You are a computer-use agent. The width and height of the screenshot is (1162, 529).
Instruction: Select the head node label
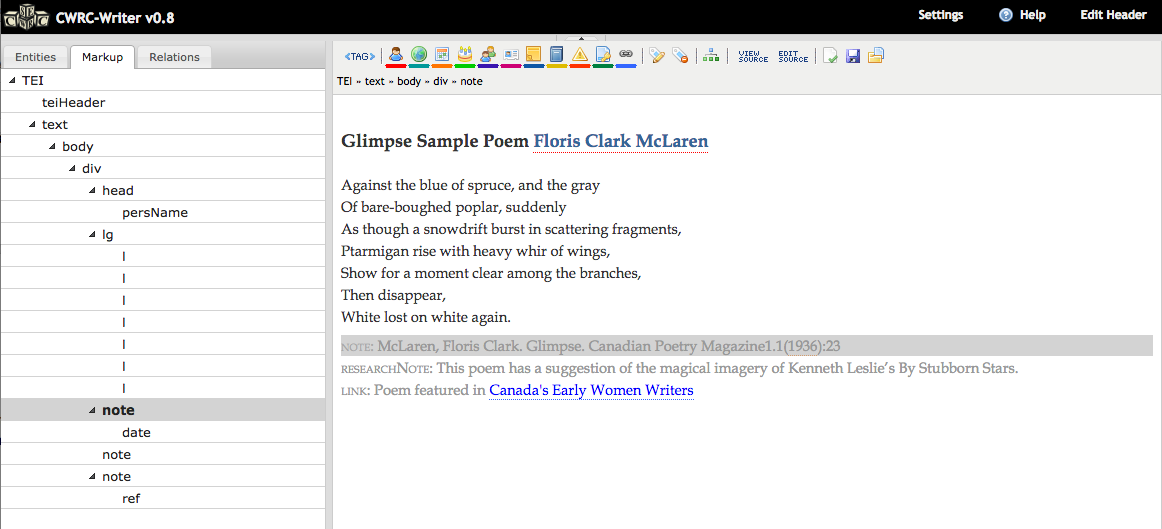tap(118, 190)
